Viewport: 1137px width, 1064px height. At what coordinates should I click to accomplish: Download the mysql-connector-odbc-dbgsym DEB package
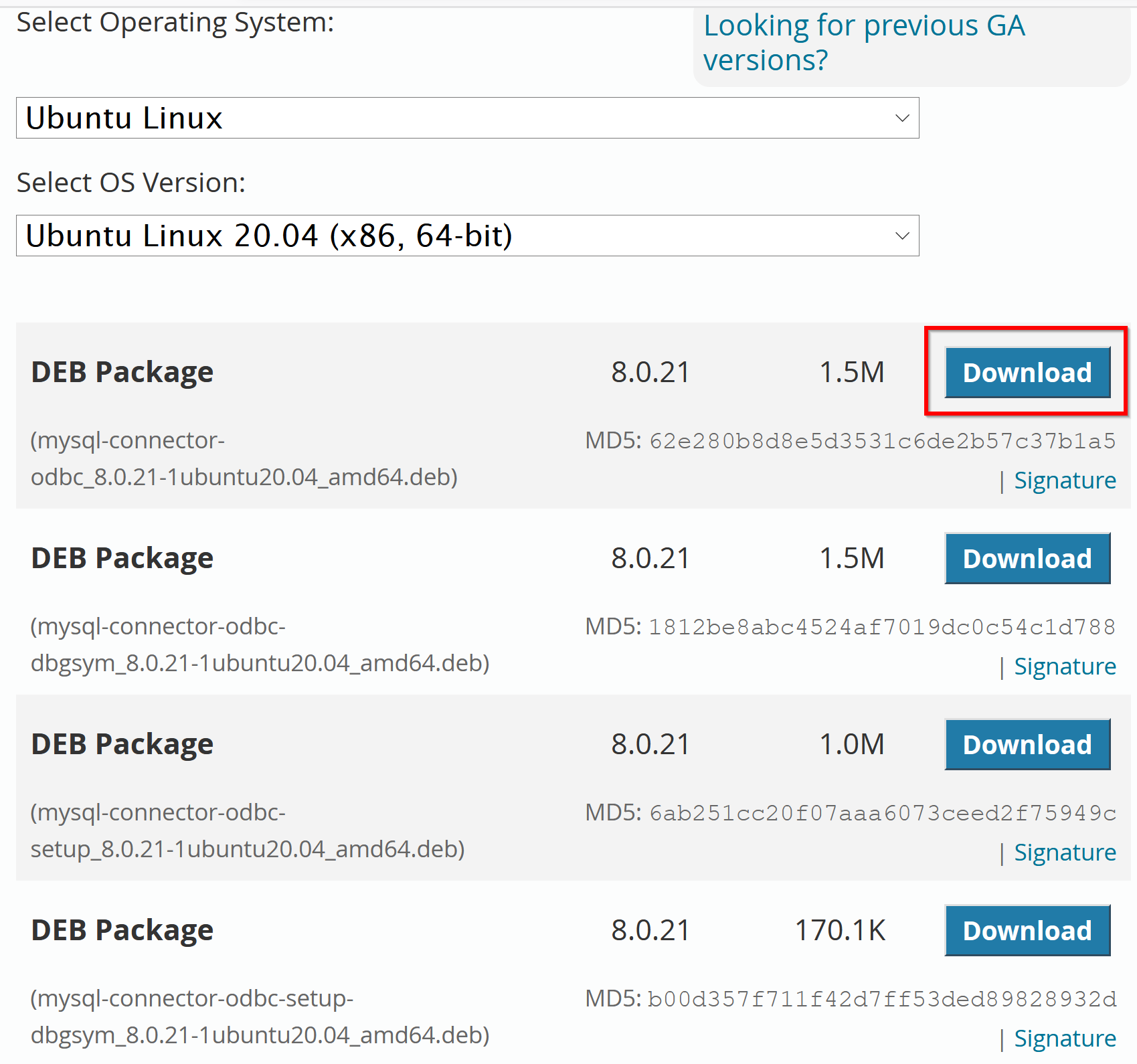[x=1027, y=558]
